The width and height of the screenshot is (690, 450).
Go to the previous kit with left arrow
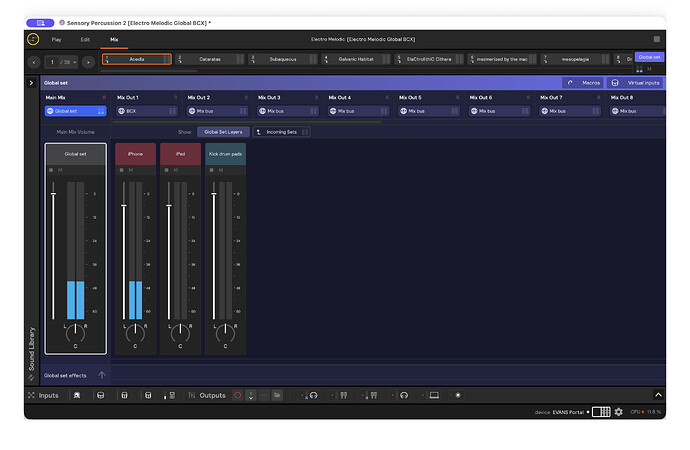click(x=34, y=62)
